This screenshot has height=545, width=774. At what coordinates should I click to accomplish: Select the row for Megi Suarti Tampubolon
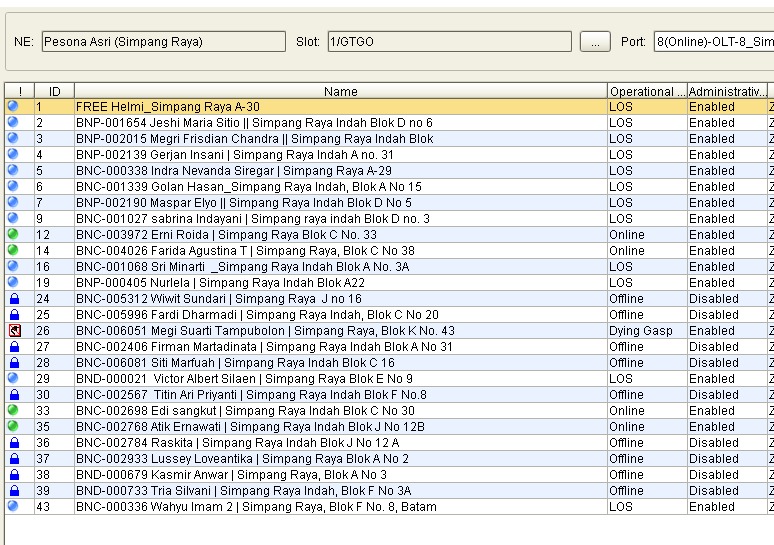click(265, 330)
